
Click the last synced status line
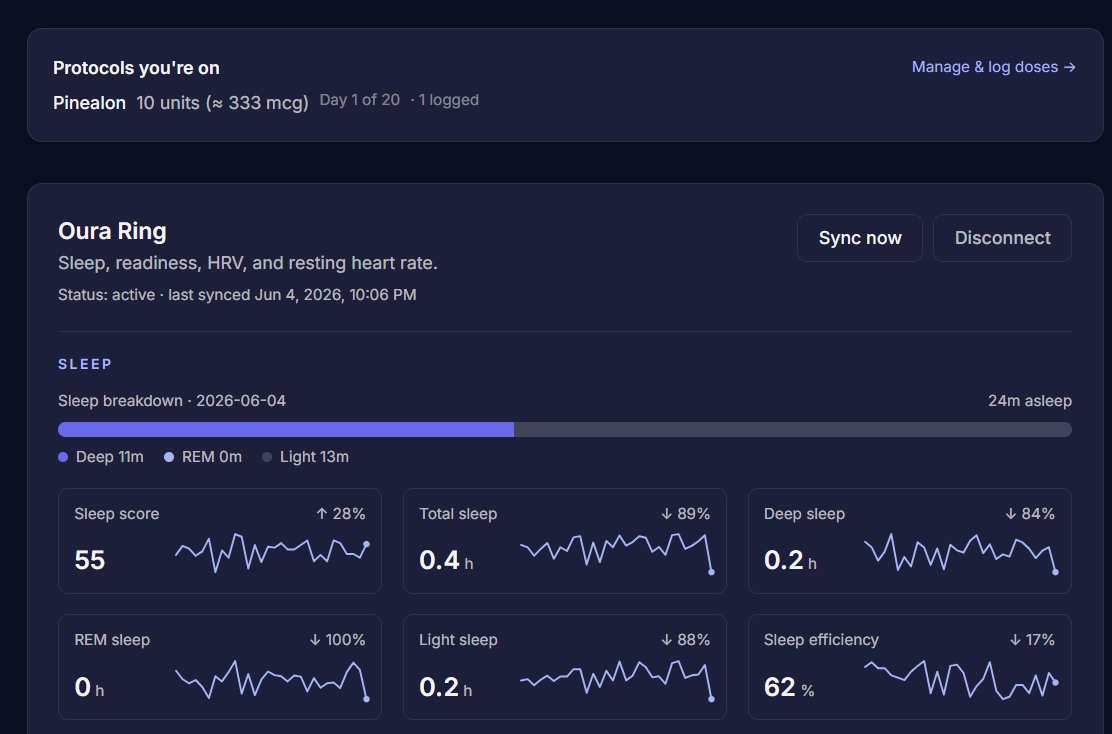point(237,295)
